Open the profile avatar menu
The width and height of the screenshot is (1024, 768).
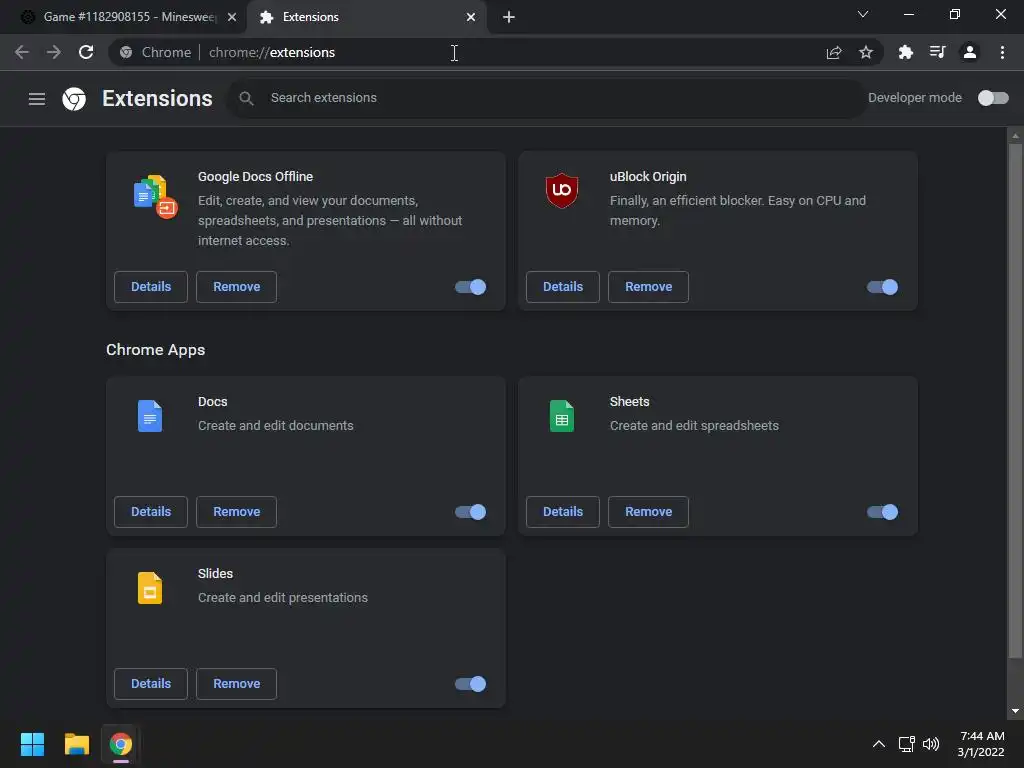point(970,52)
